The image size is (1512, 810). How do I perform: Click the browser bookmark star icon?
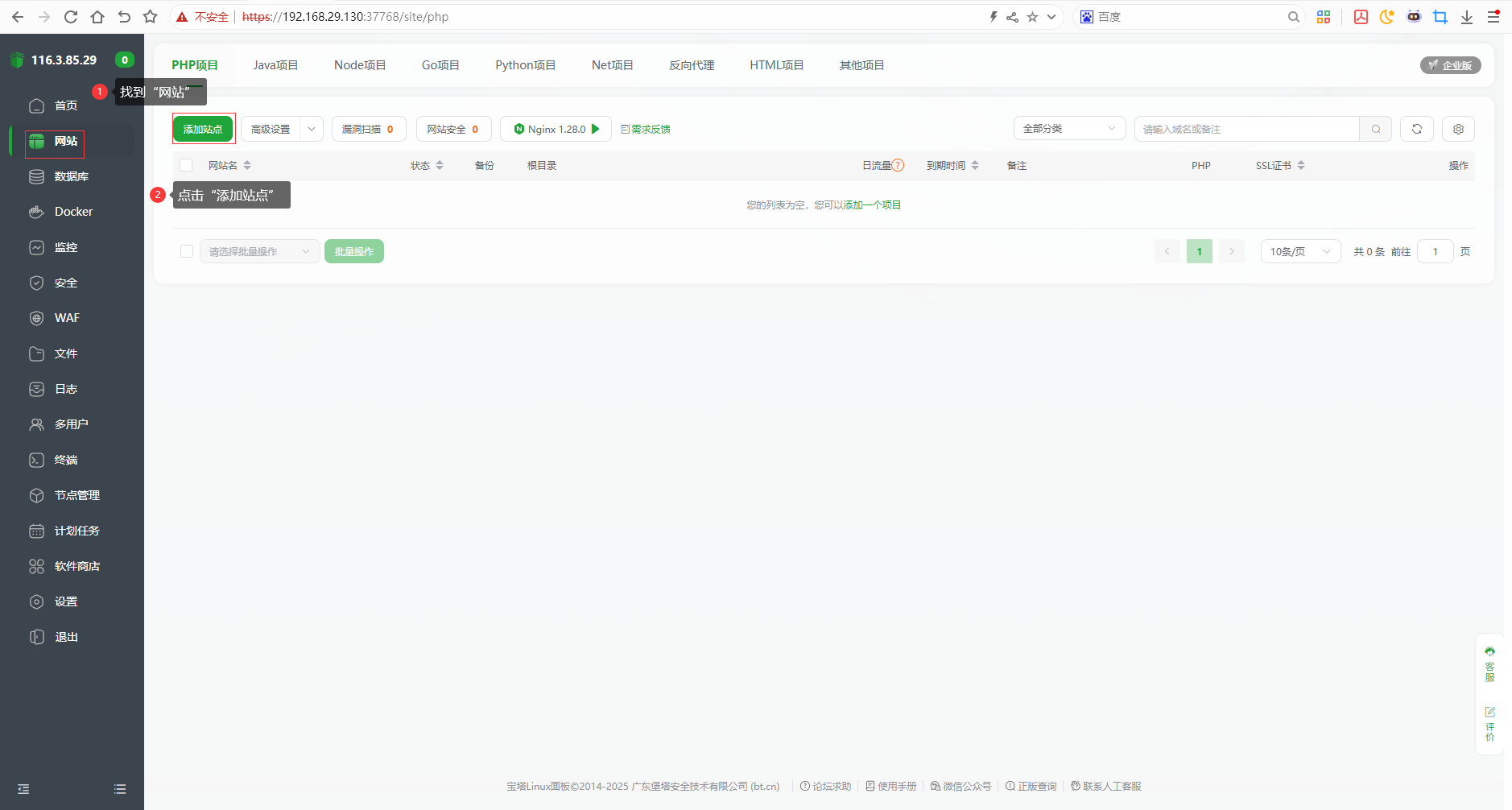150,17
